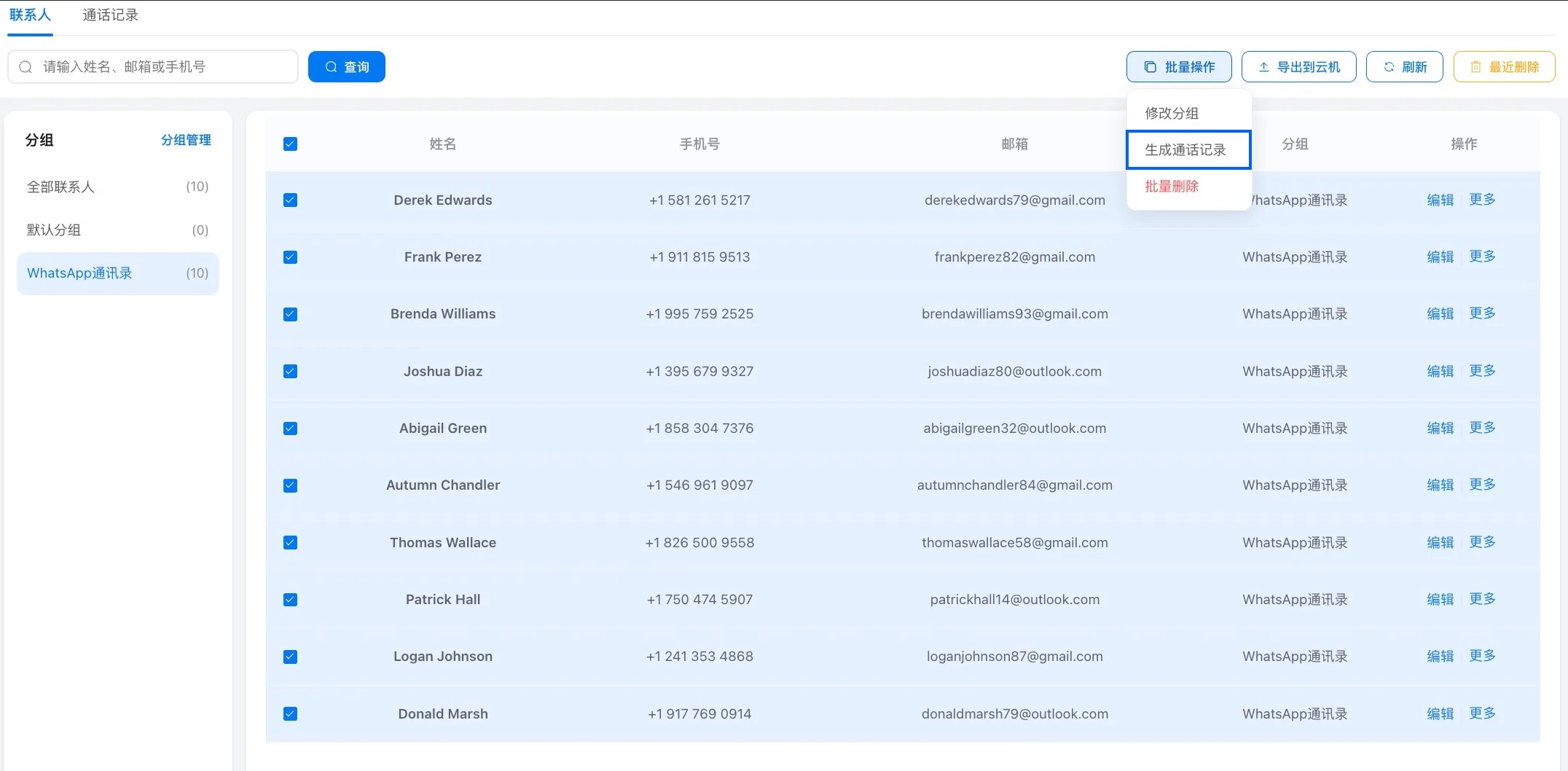Select the WhatsApp通讯录 group

(x=118, y=273)
